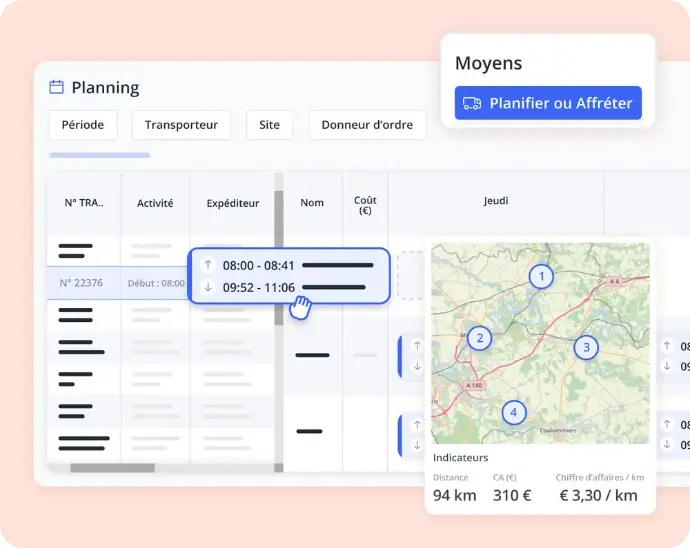This screenshot has width=690, height=548.
Task: Open the Période filter
Action: click(x=83, y=125)
